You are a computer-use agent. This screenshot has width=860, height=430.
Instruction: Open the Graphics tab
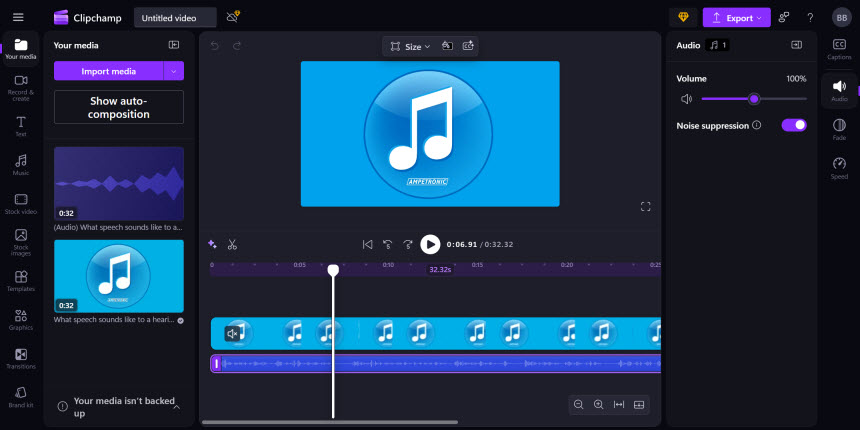21,320
